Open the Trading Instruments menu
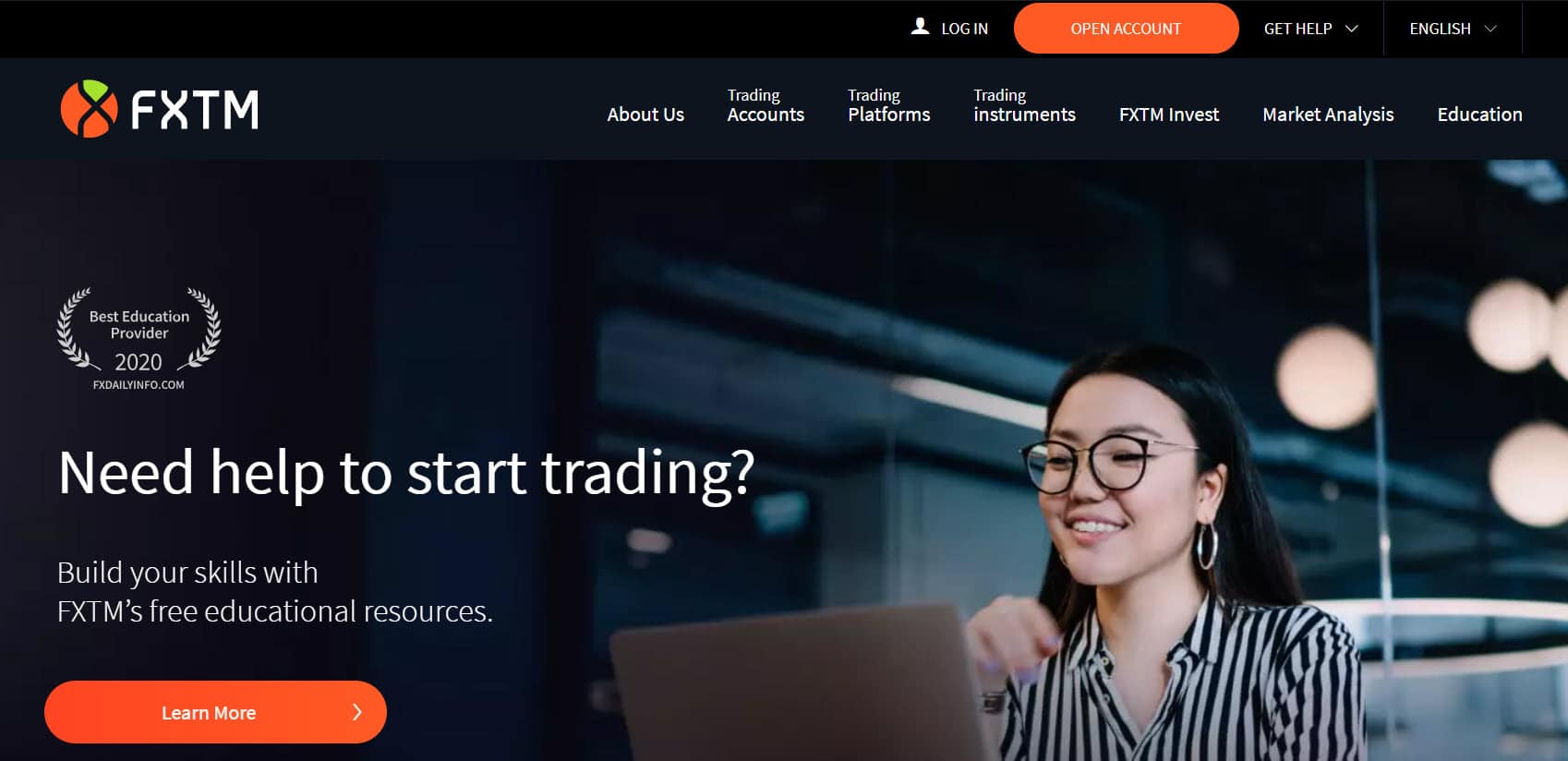The width and height of the screenshot is (1568, 761). (1024, 105)
